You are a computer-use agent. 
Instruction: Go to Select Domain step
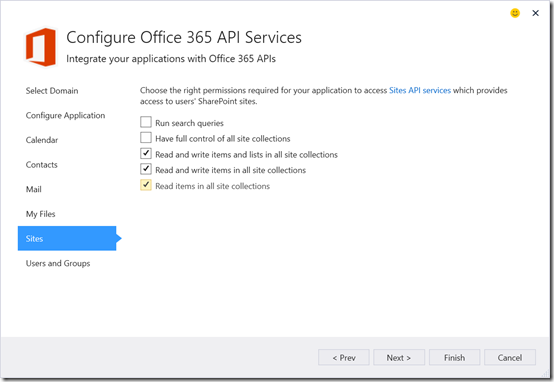(x=52, y=91)
